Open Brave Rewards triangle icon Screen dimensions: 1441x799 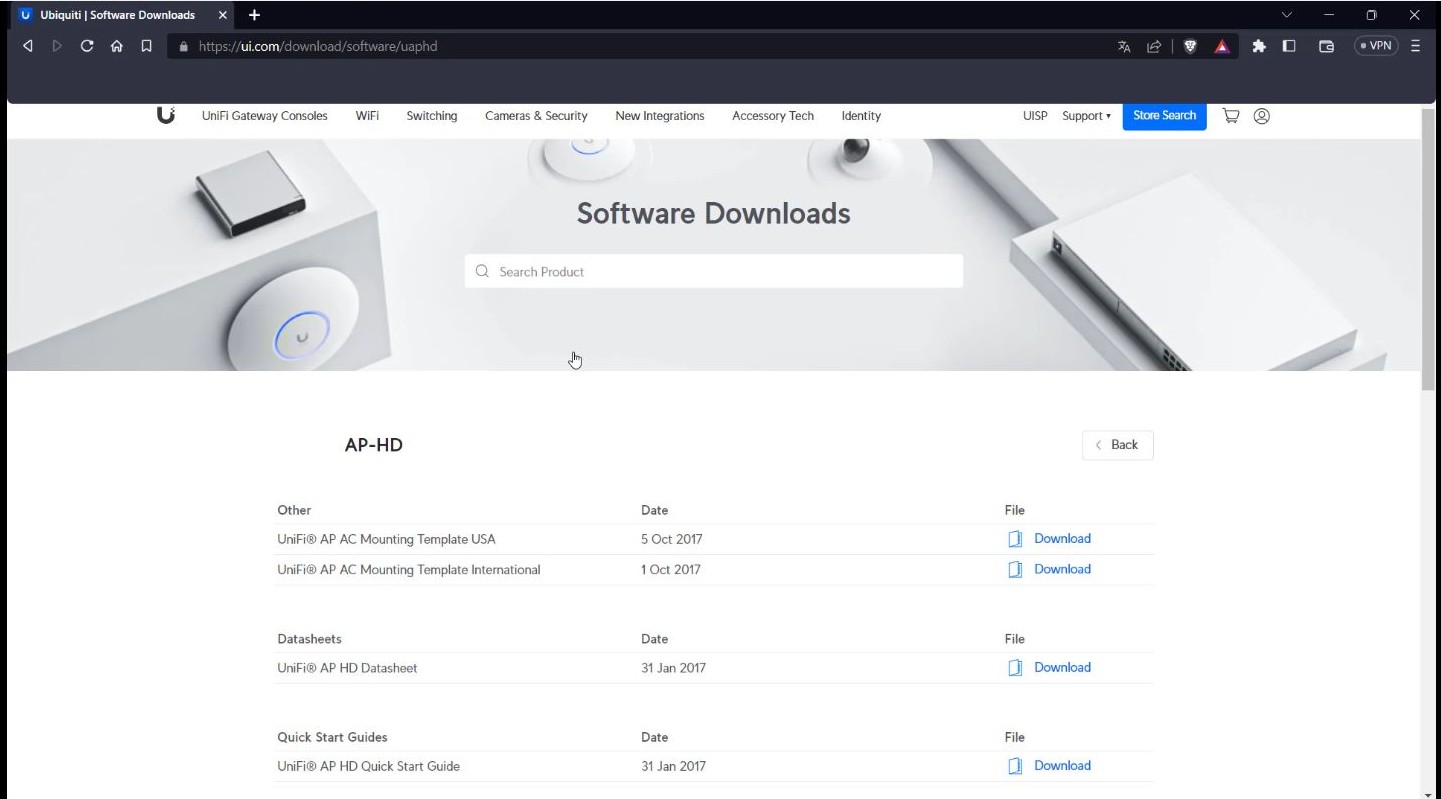pos(1222,46)
